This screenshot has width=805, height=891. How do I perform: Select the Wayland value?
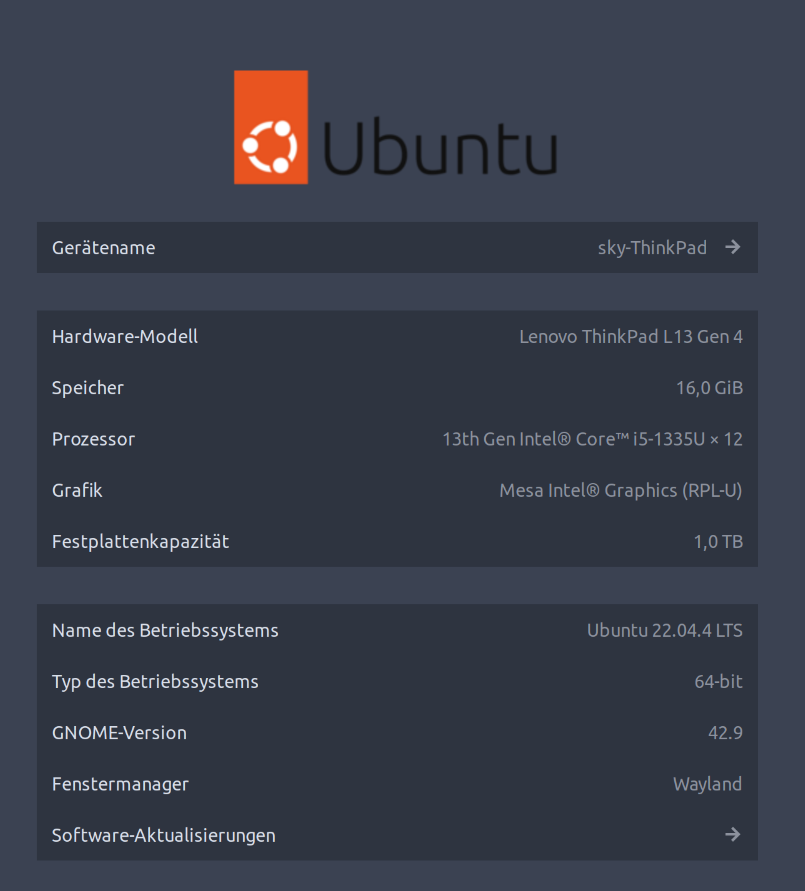707,784
